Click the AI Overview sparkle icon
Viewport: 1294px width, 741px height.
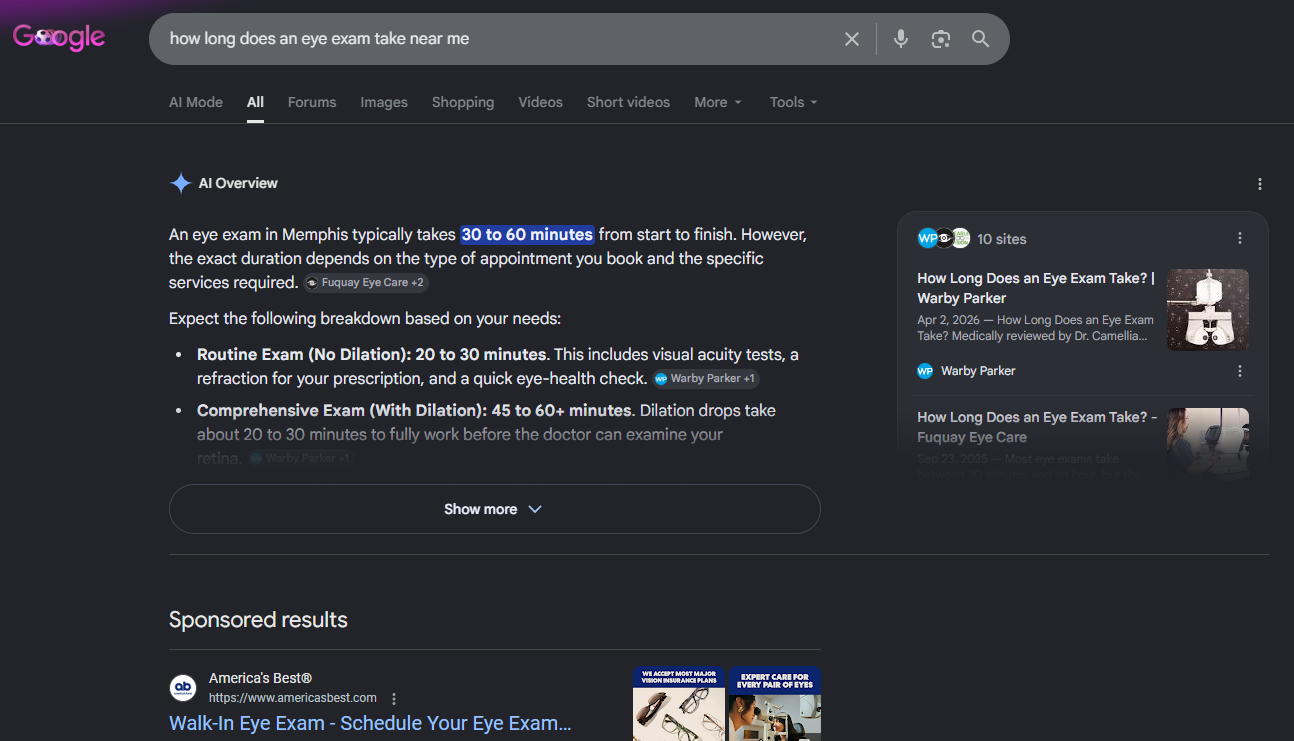pos(180,183)
